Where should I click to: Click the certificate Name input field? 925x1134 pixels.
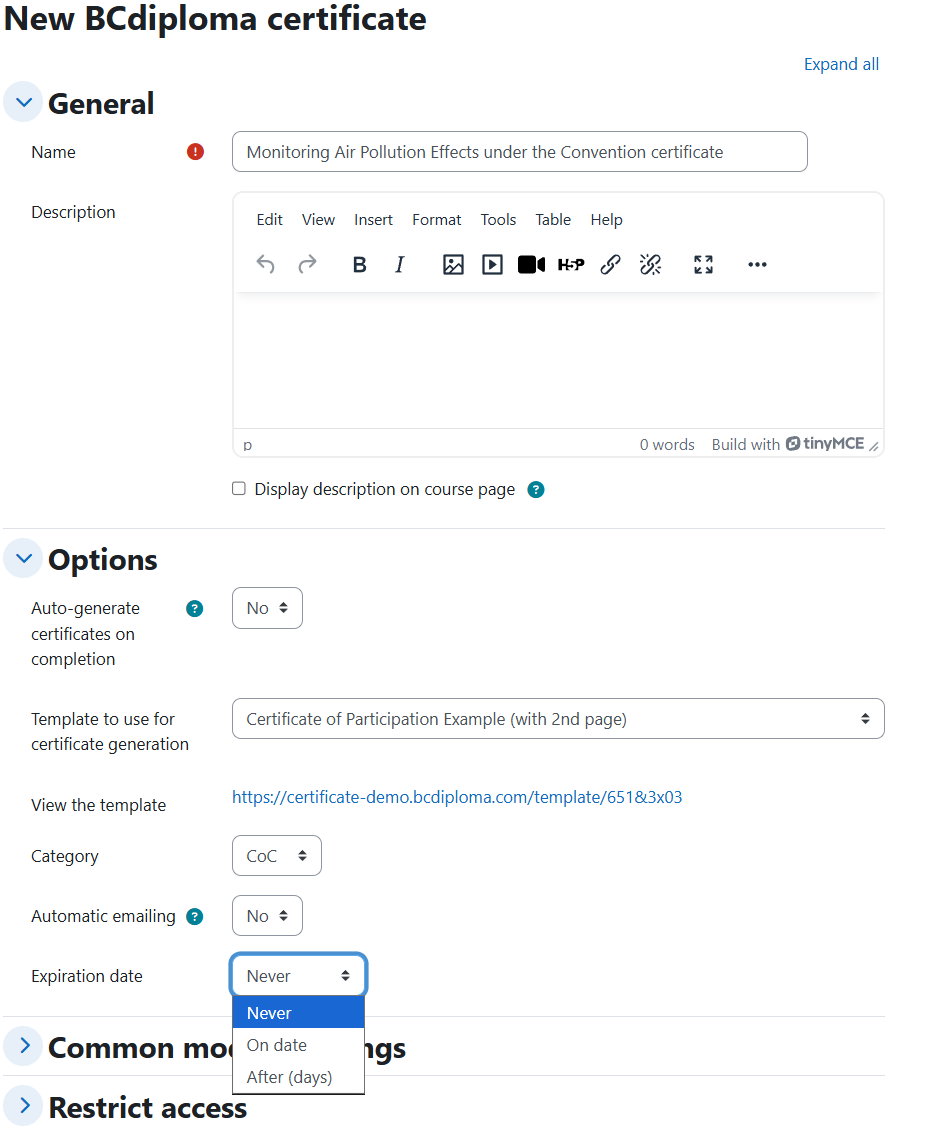(519, 152)
